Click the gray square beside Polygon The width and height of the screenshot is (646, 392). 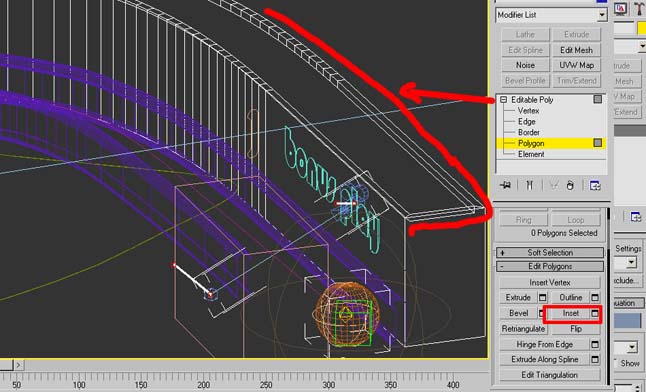[597, 143]
